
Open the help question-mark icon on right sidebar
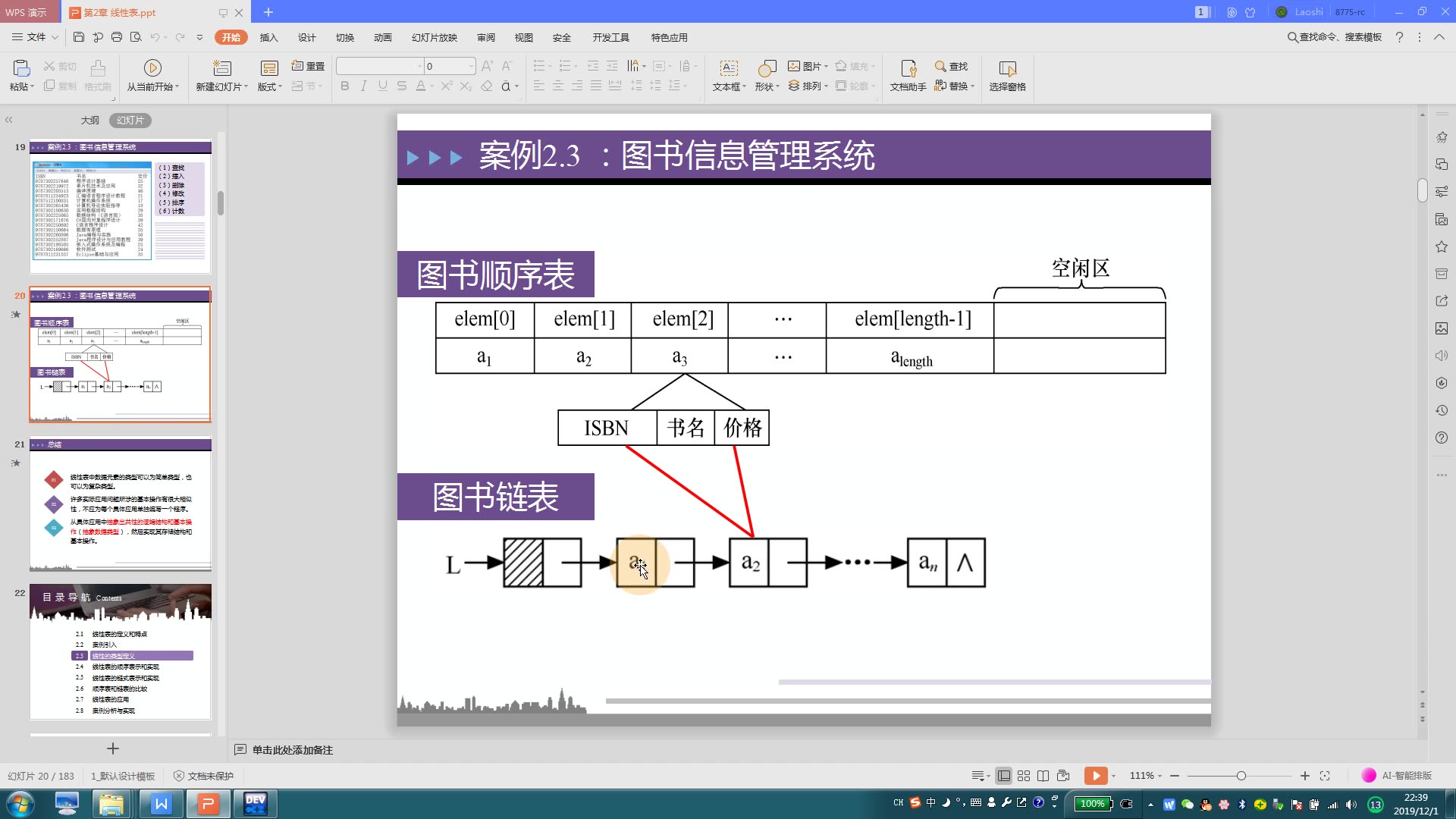1442,438
